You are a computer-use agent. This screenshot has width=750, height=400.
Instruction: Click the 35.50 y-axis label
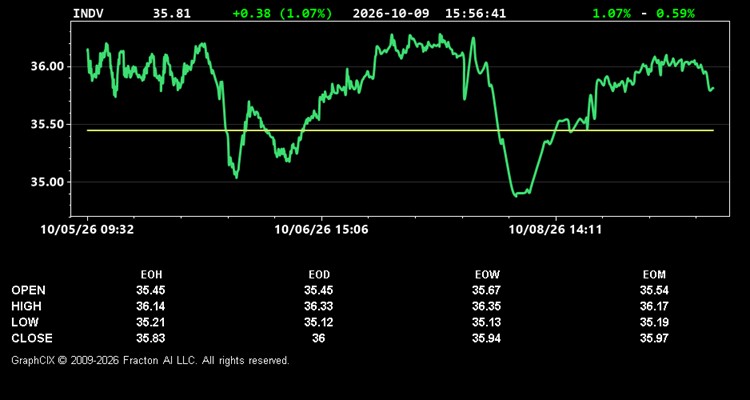[47, 124]
